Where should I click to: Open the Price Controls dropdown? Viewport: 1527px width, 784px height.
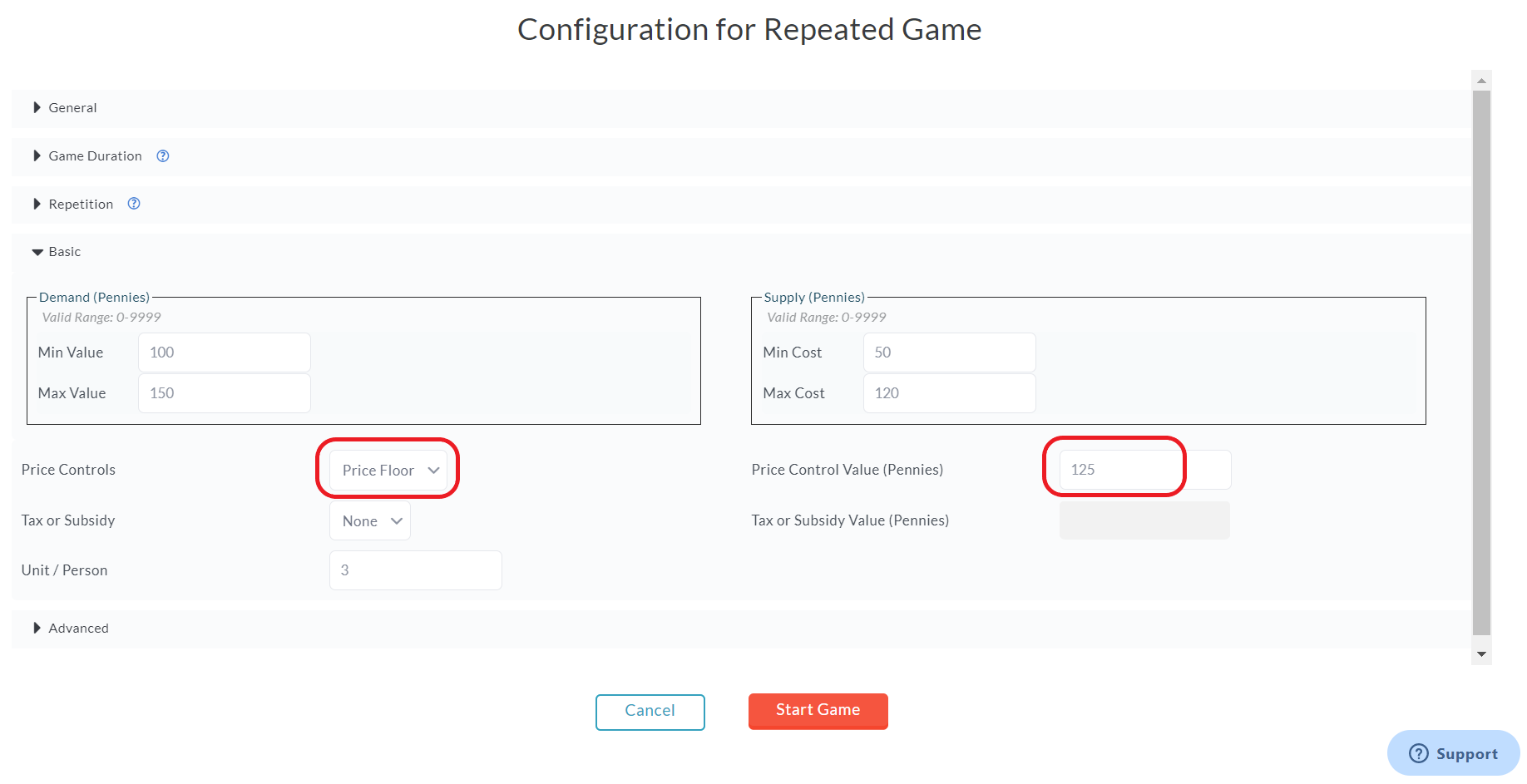coord(388,471)
